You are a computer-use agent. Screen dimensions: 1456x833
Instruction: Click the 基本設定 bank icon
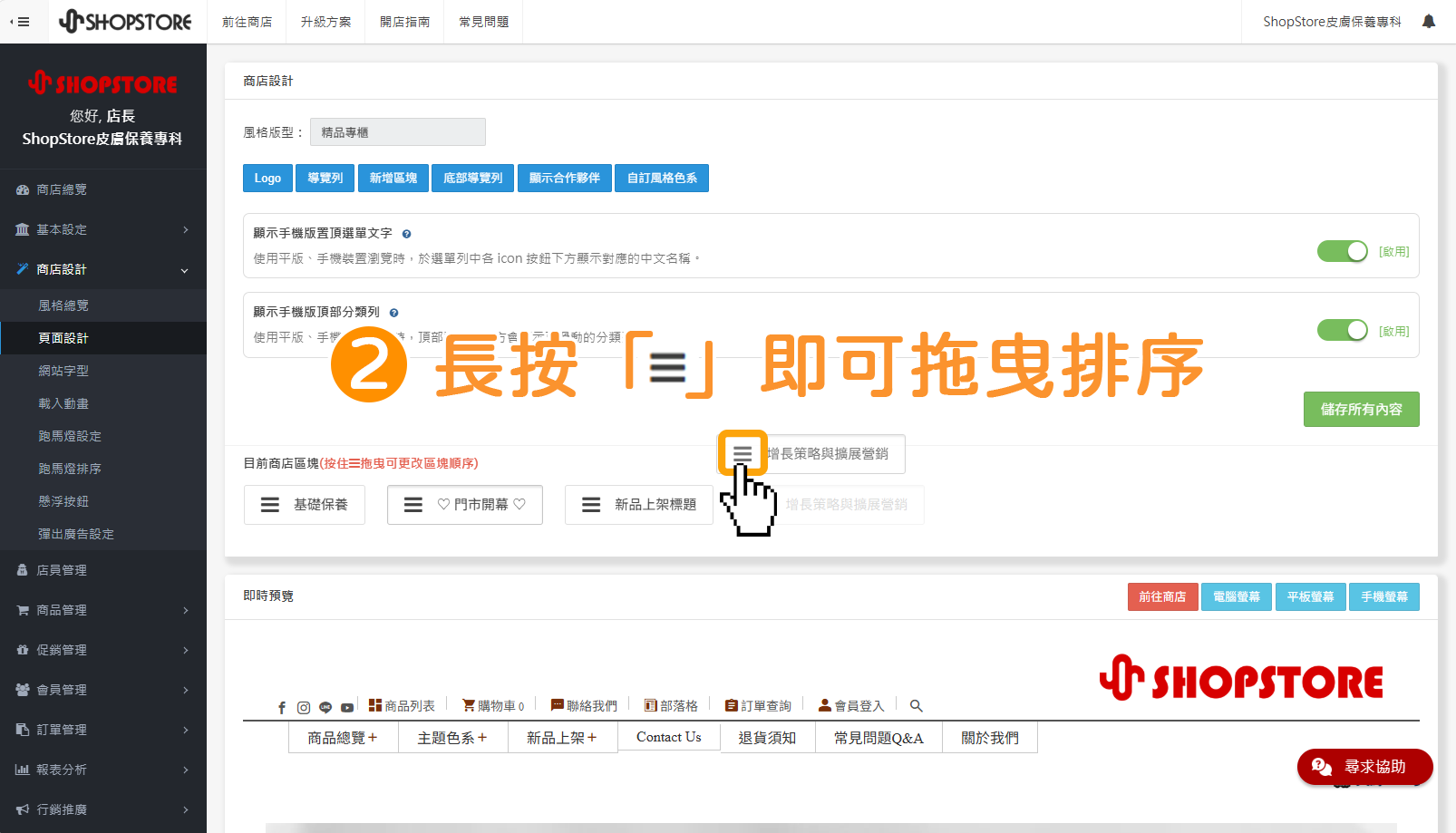(23, 230)
